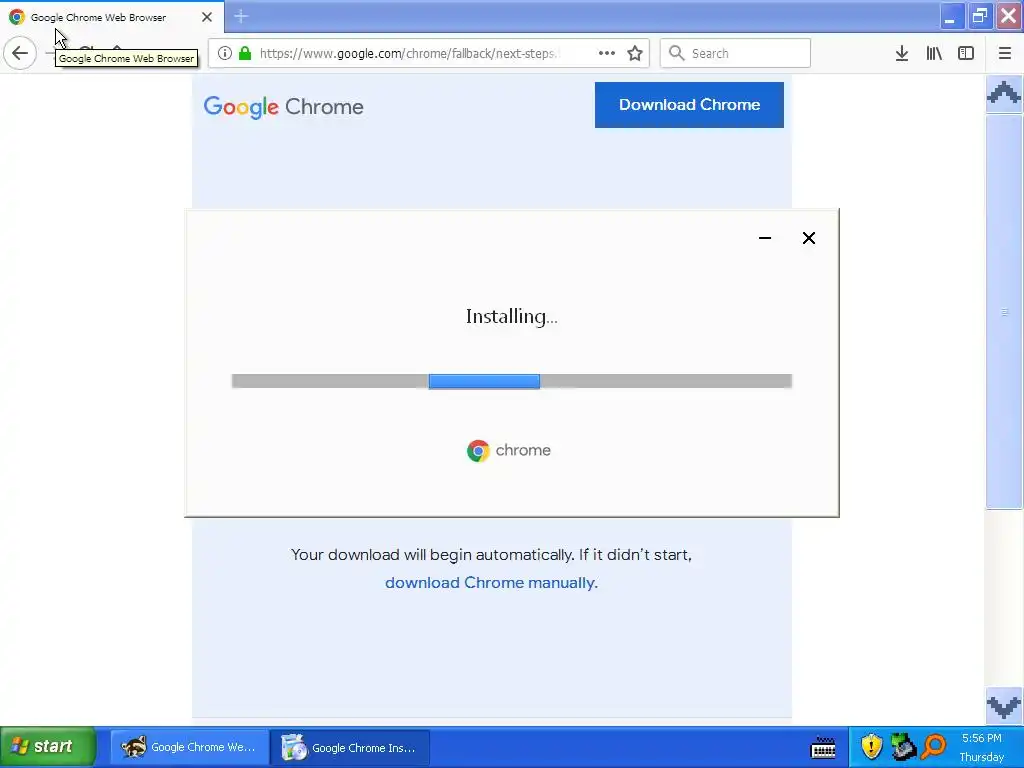Select the Google Chrome Web Browser tab

coord(111,17)
